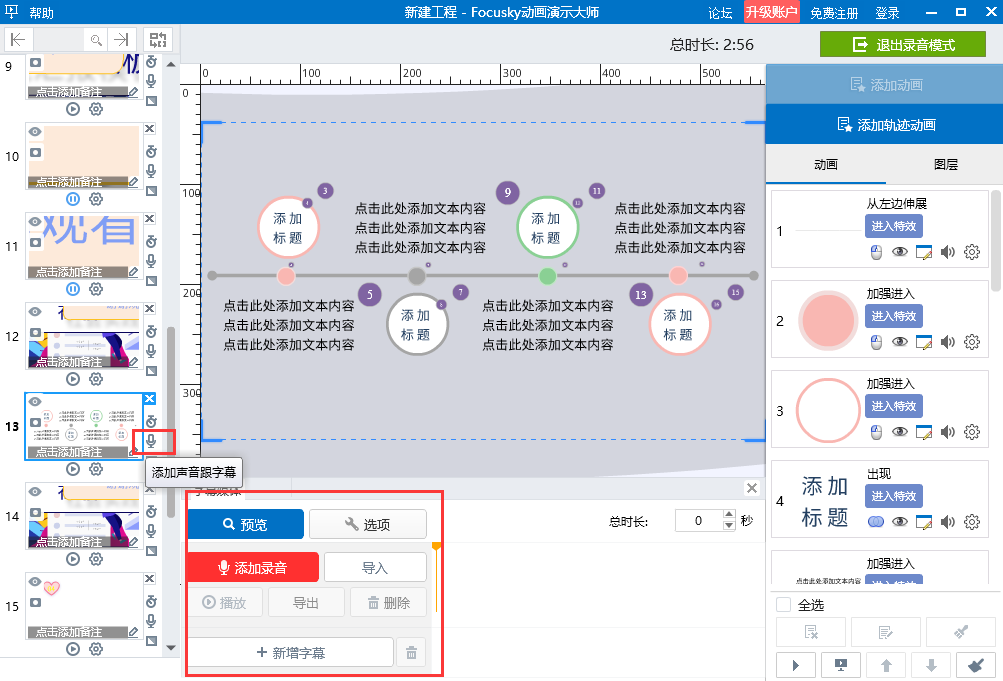Open the gear settings for animation 1

click(972, 252)
